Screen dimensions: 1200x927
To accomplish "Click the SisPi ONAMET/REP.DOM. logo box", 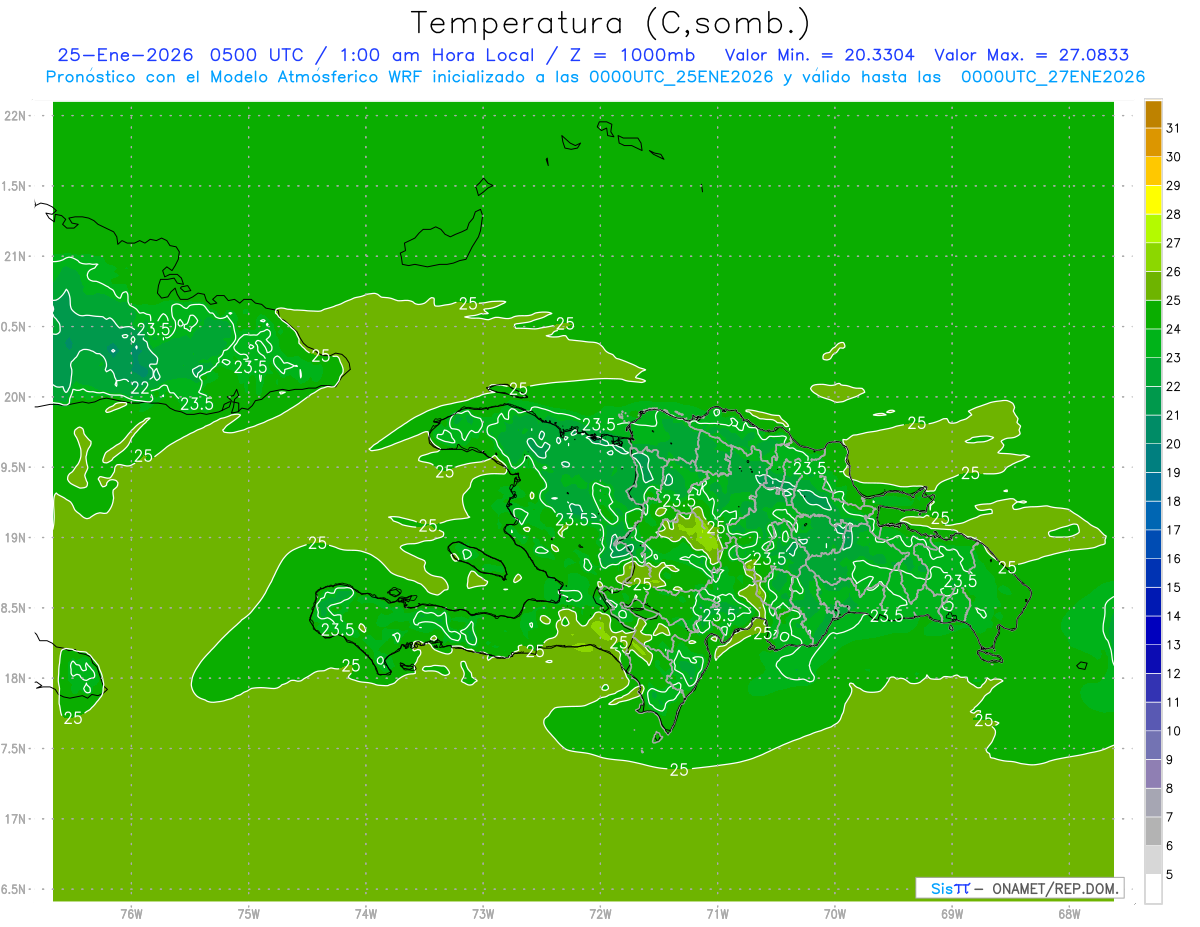I will pos(1019,888).
